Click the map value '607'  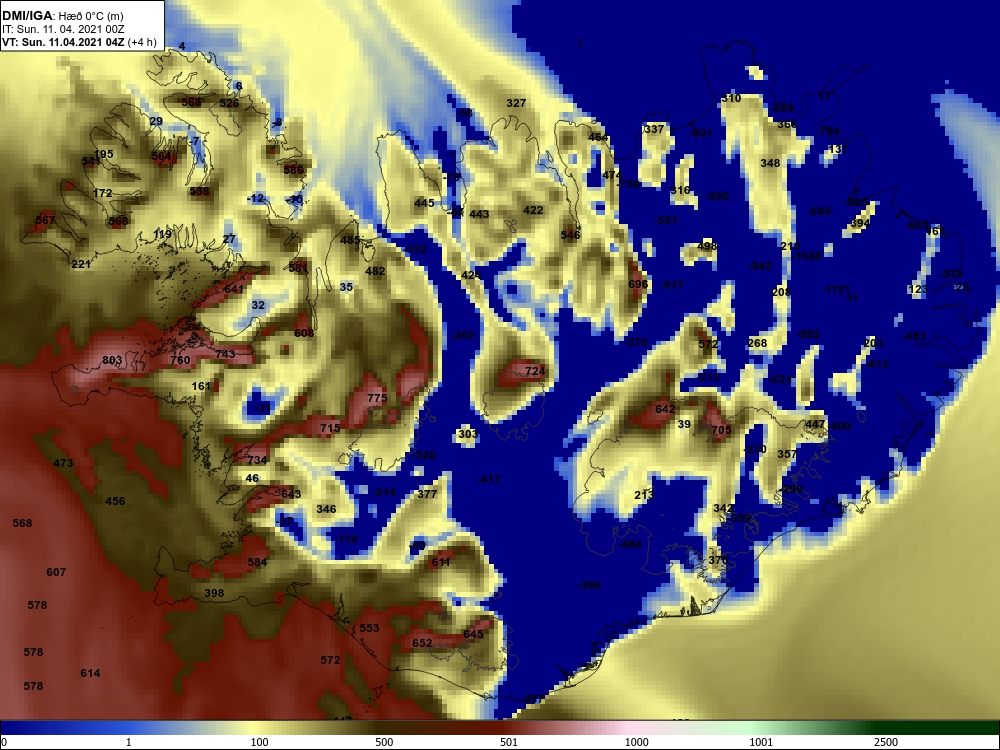56,572
